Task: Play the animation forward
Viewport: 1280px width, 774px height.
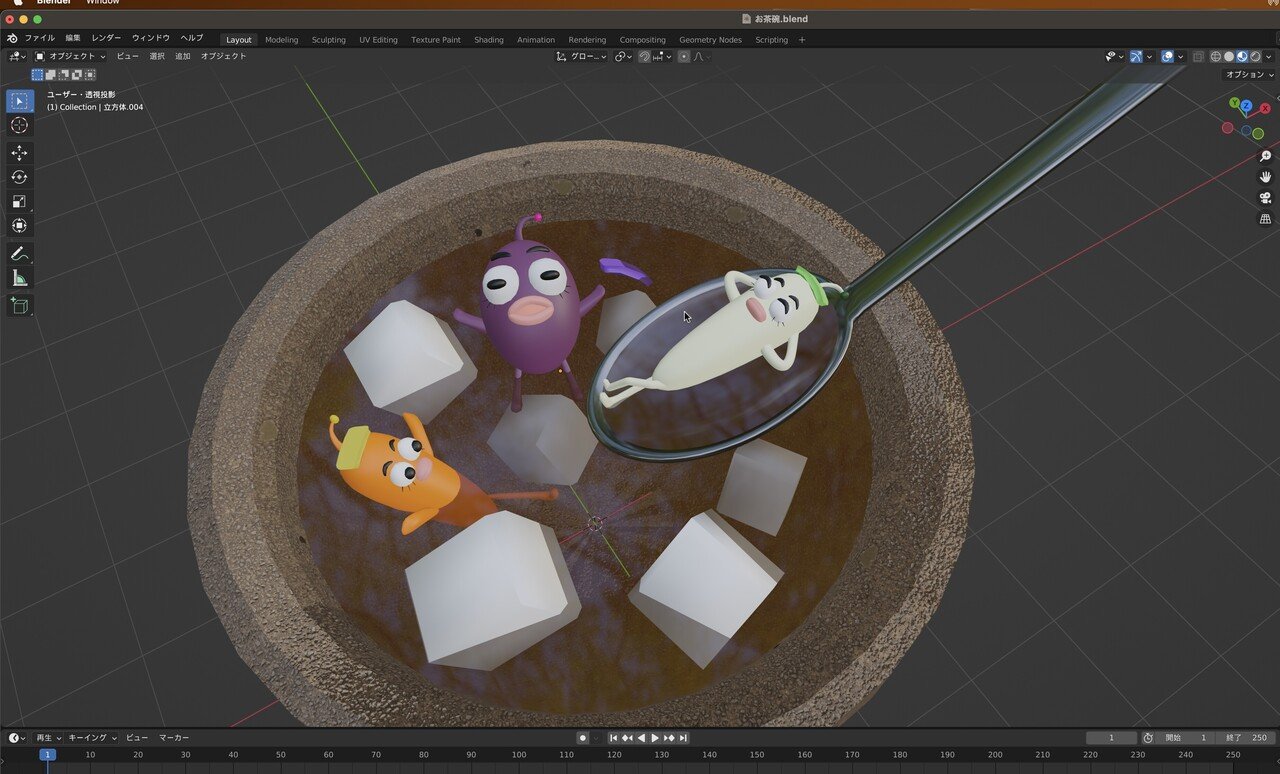Action: coord(655,738)
